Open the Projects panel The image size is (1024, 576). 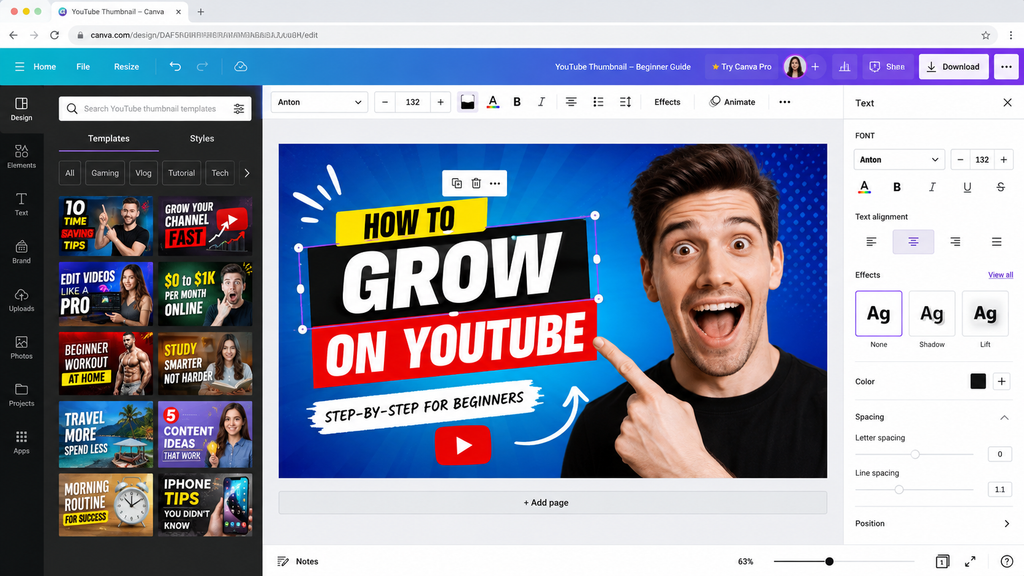[21, 395]
